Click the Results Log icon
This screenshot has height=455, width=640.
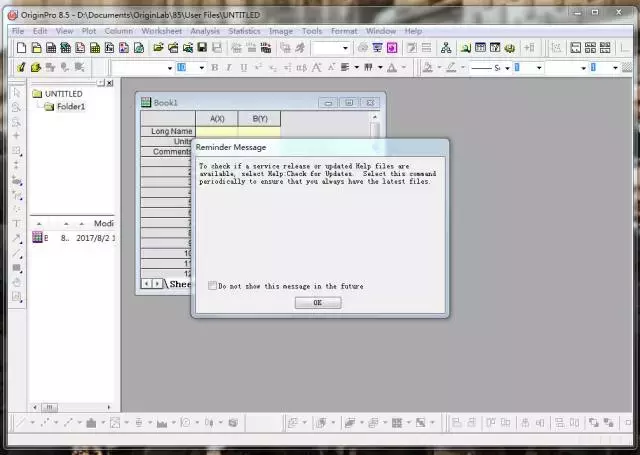466,48
